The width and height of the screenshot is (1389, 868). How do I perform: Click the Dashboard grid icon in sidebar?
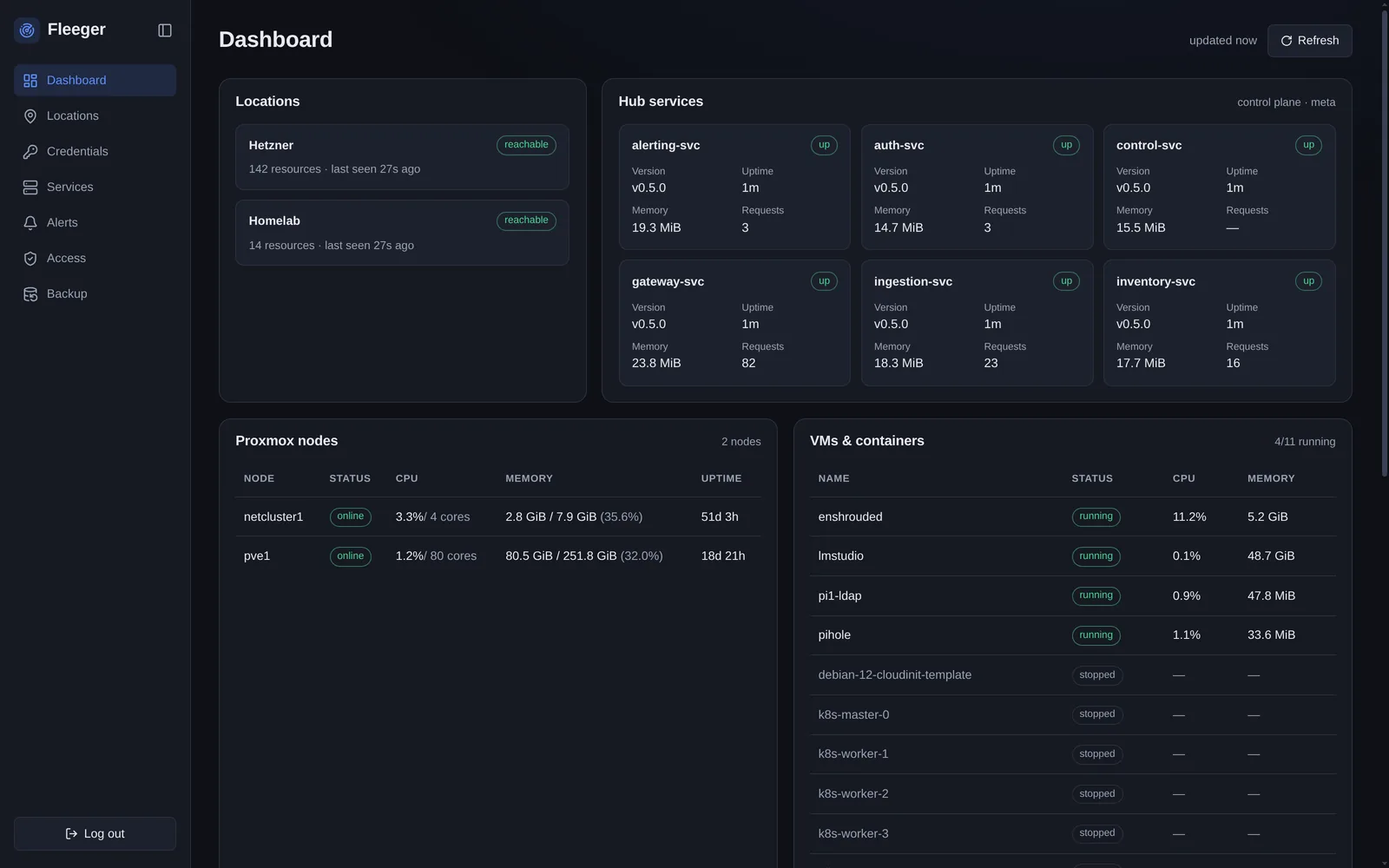tap(30, 81)
